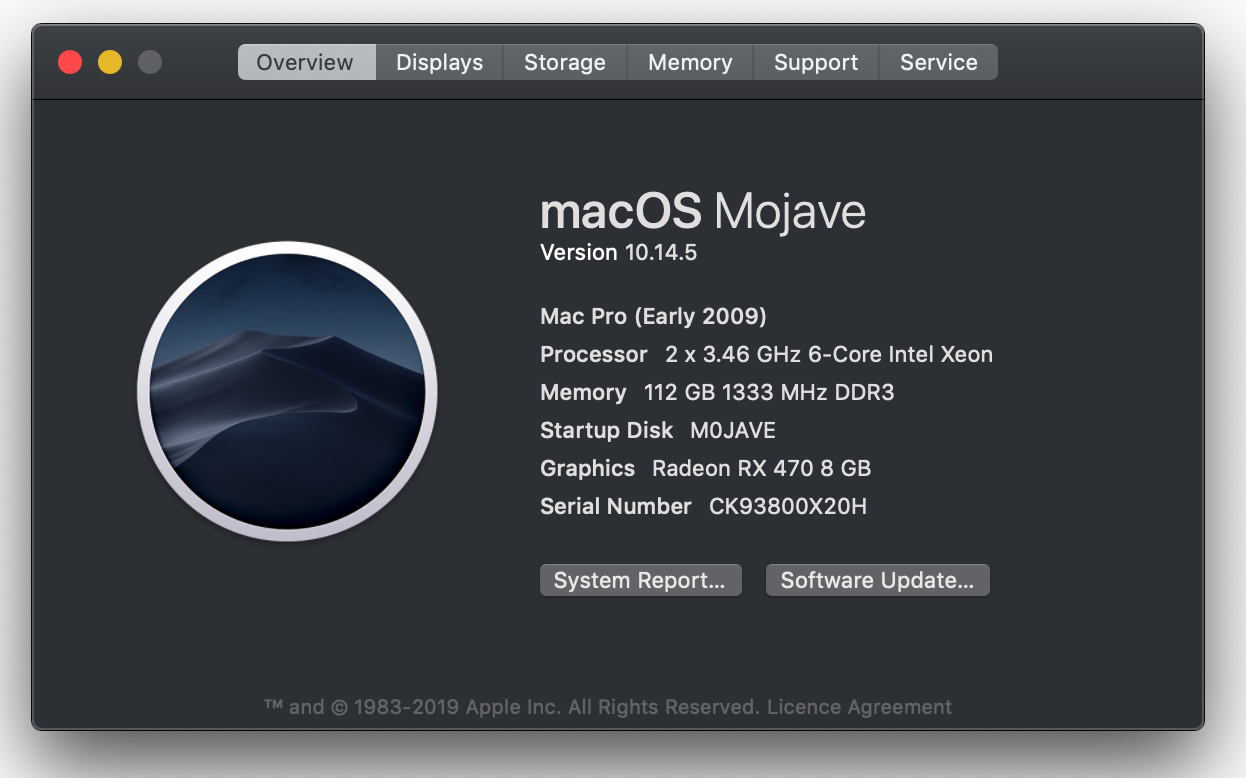
Task: Go to the Support tab
Action: pos(816,62)
